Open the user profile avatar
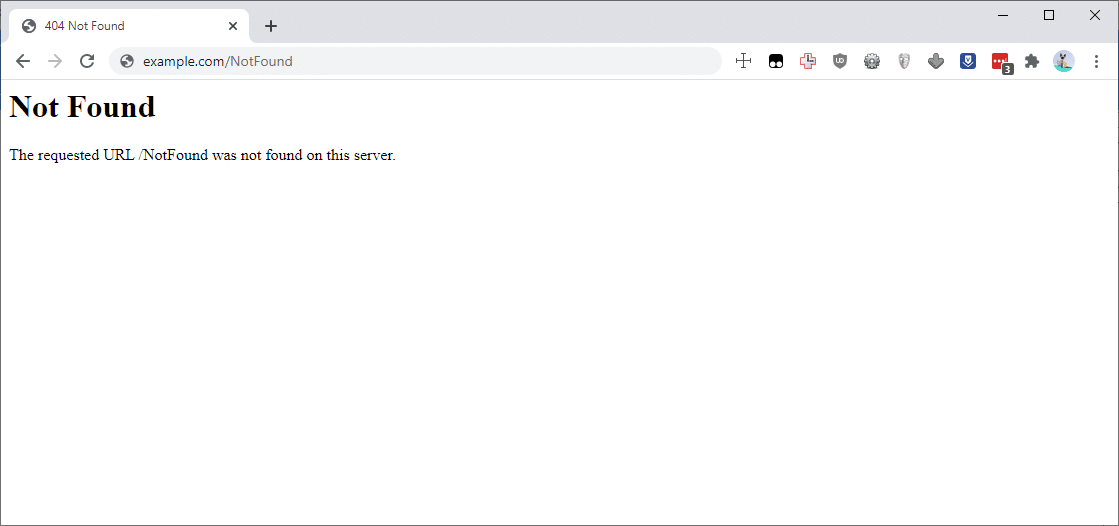The height and width of the screenshot is (526, 1119). click(x=1063, y=61)
